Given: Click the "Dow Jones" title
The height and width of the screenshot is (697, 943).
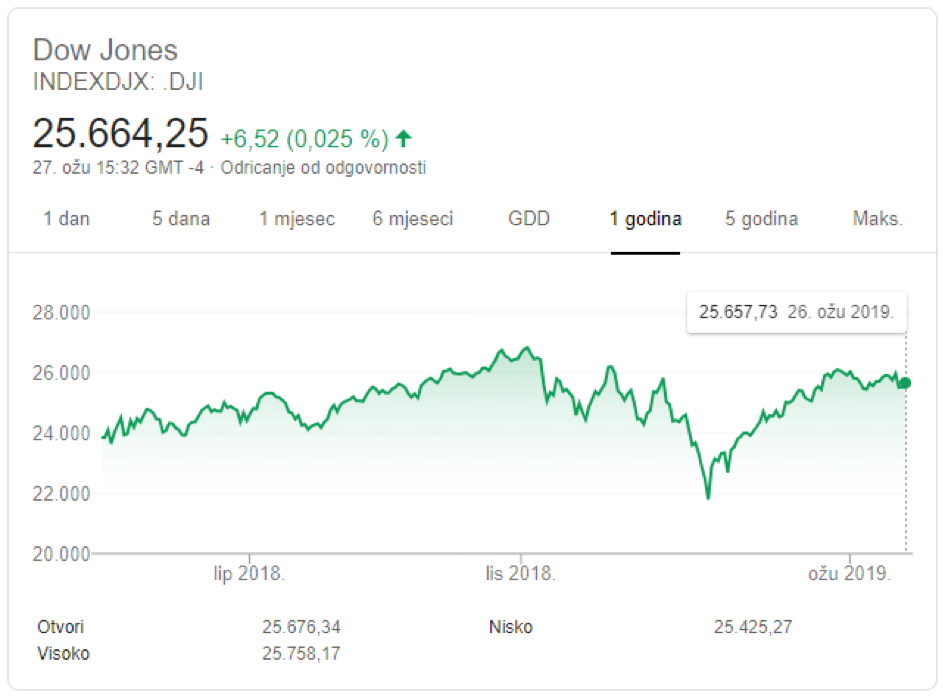Looking at the screenshot, I should coord(105,50).
